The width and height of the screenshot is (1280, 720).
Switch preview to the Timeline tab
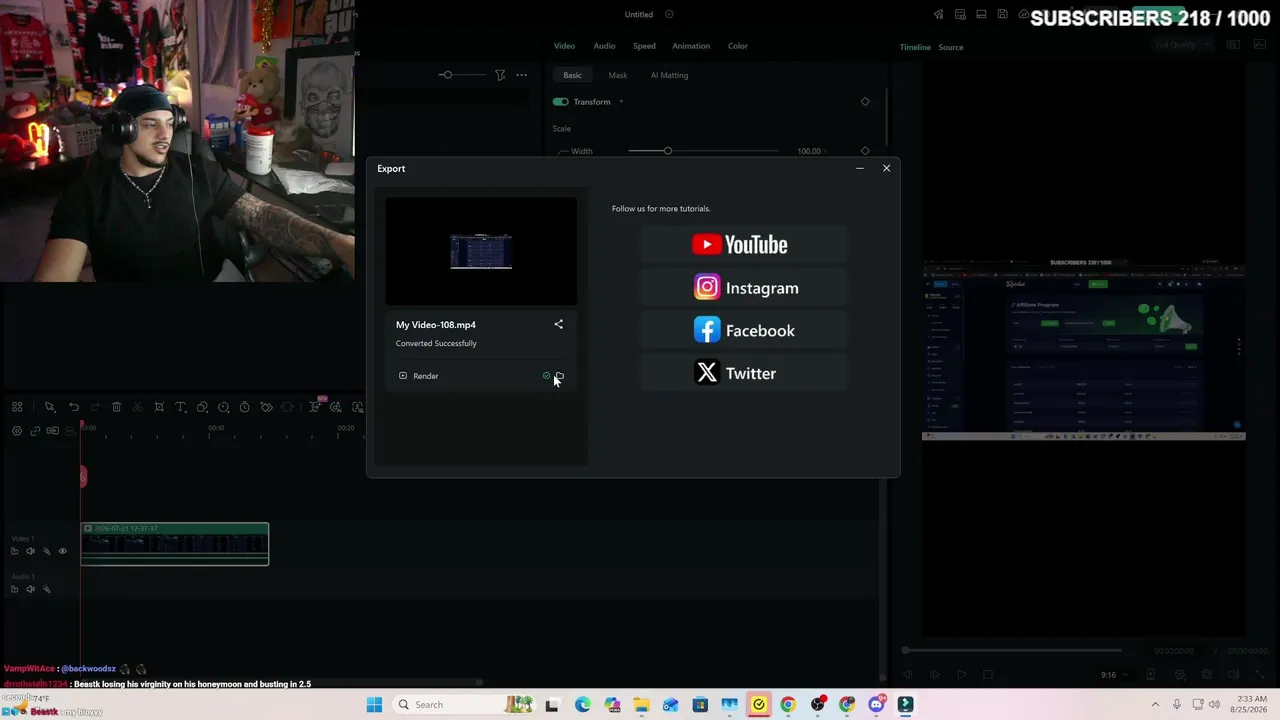(x=915, y=47)
